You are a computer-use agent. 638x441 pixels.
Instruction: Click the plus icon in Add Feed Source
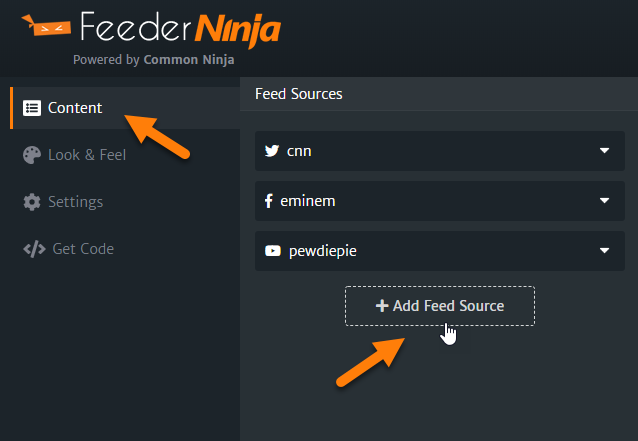[382, 306]
